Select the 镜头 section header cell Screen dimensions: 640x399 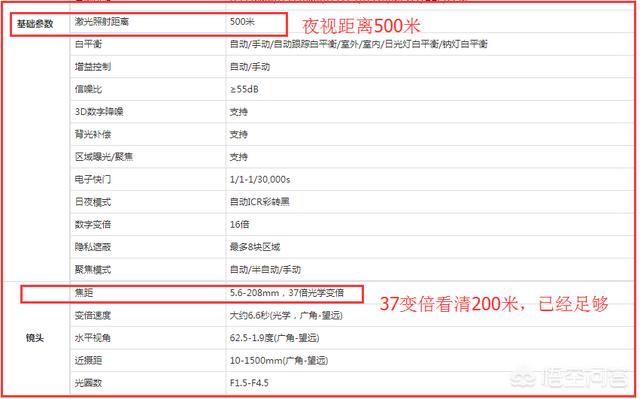click(x=35, y=338)
